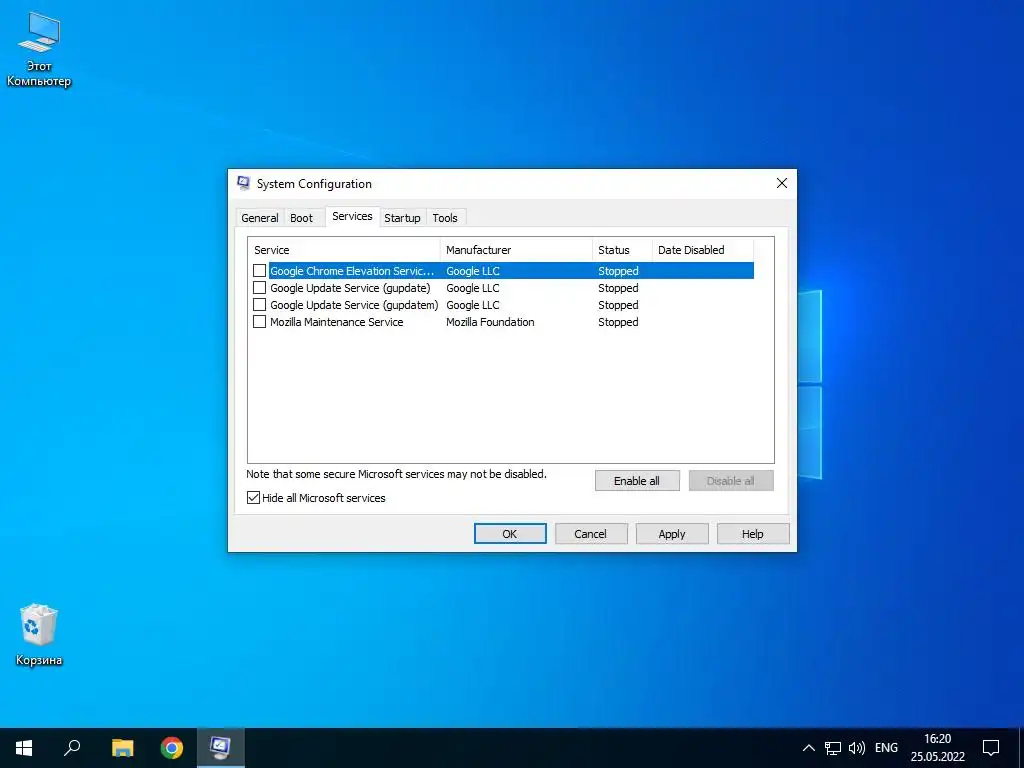Click the Cancel button

(591, 534)
